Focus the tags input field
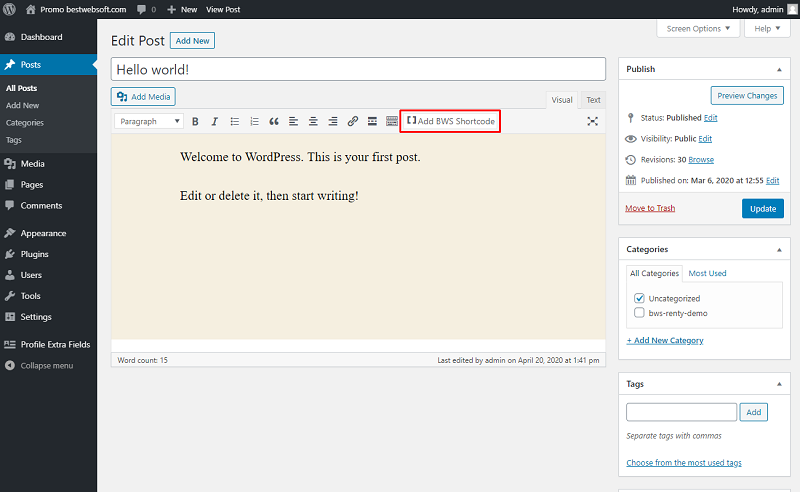Image resolution: width=800 pixels, height=492 pixels. 682,412
